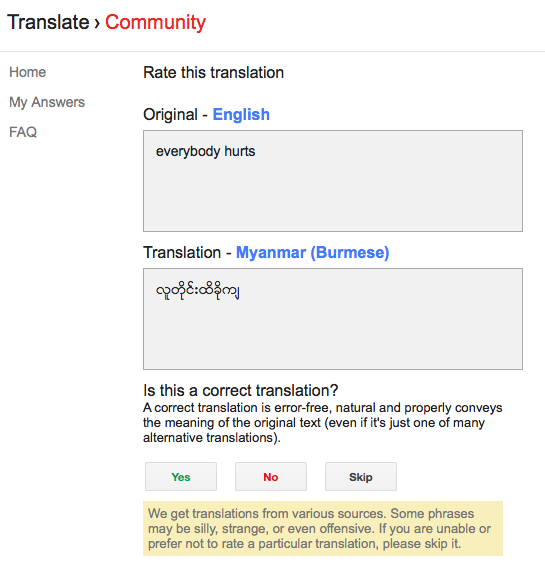Select the Myanmar (Burmese) language link
This screenshot has width=545, height=564.
point(313,253)
